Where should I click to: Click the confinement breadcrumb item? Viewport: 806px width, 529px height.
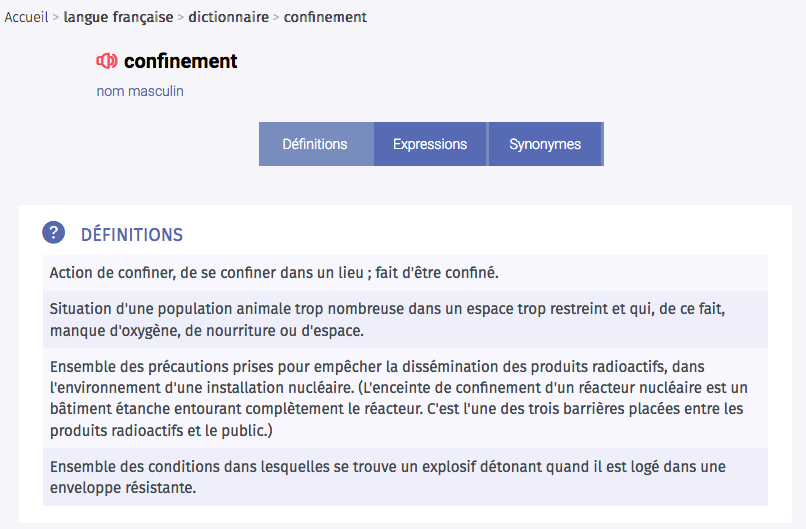click(325, 17)
